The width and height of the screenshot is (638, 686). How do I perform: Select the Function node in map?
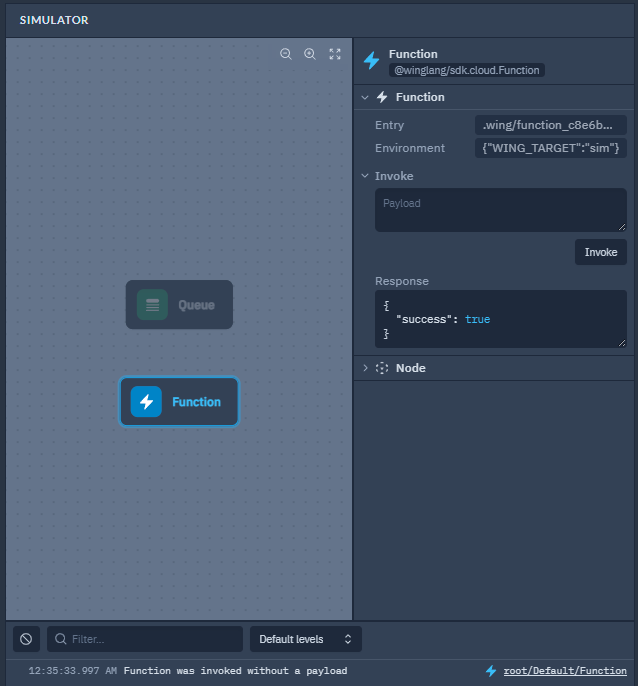click(x=179, y=402)
